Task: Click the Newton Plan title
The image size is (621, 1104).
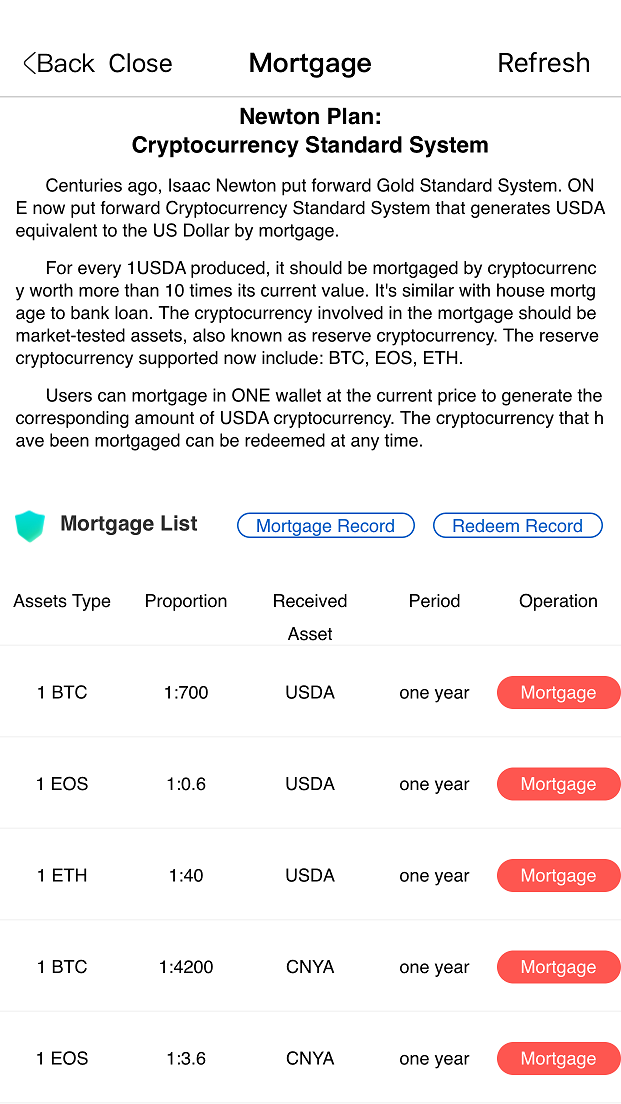Action: click(310, 131)
